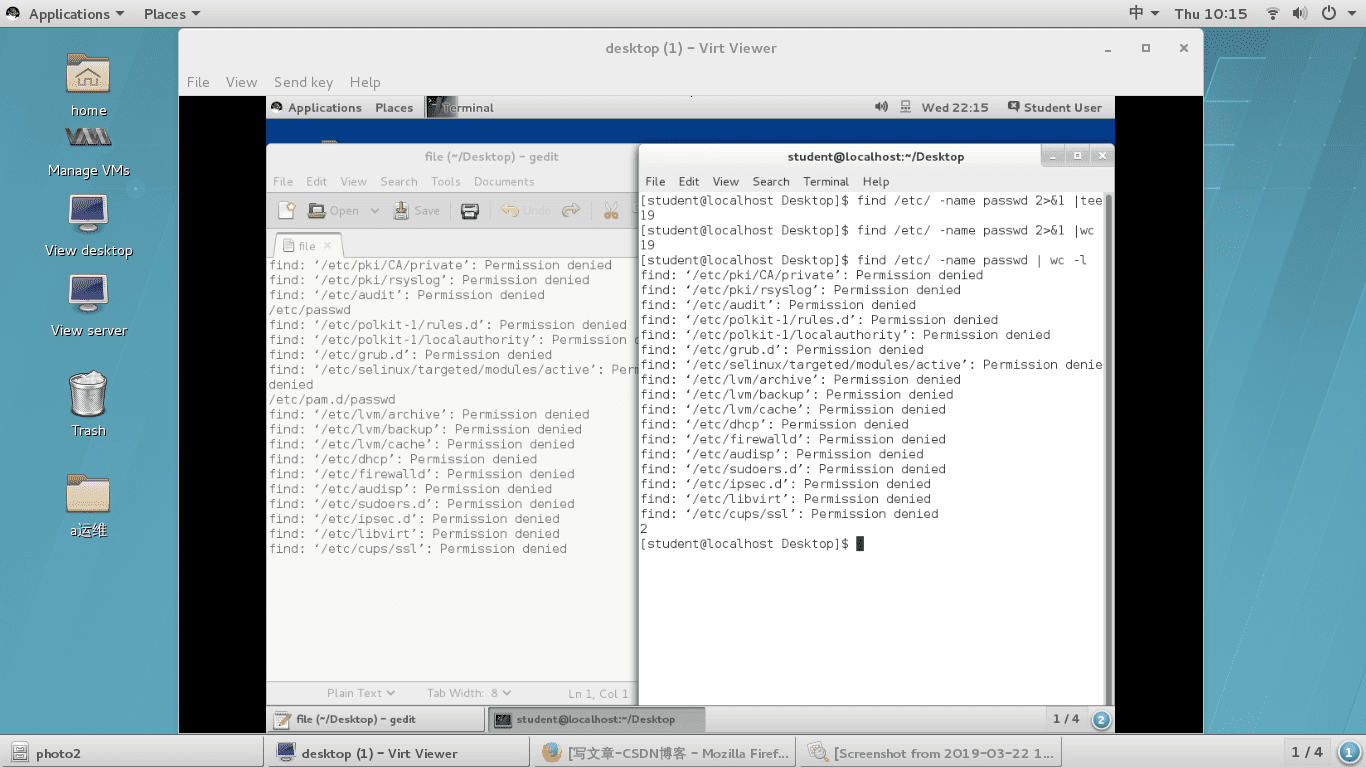The height and width of the screenshot is (768, 1366).
Task: Open the Documents menu in gedit
Action: coord(504,181)
